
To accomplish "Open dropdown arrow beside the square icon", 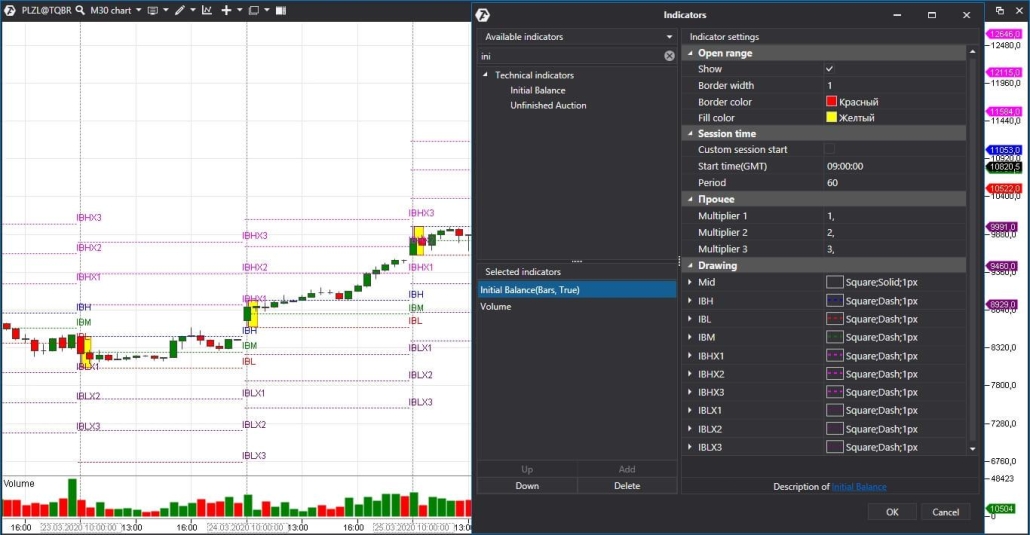I will pos(267,11).
